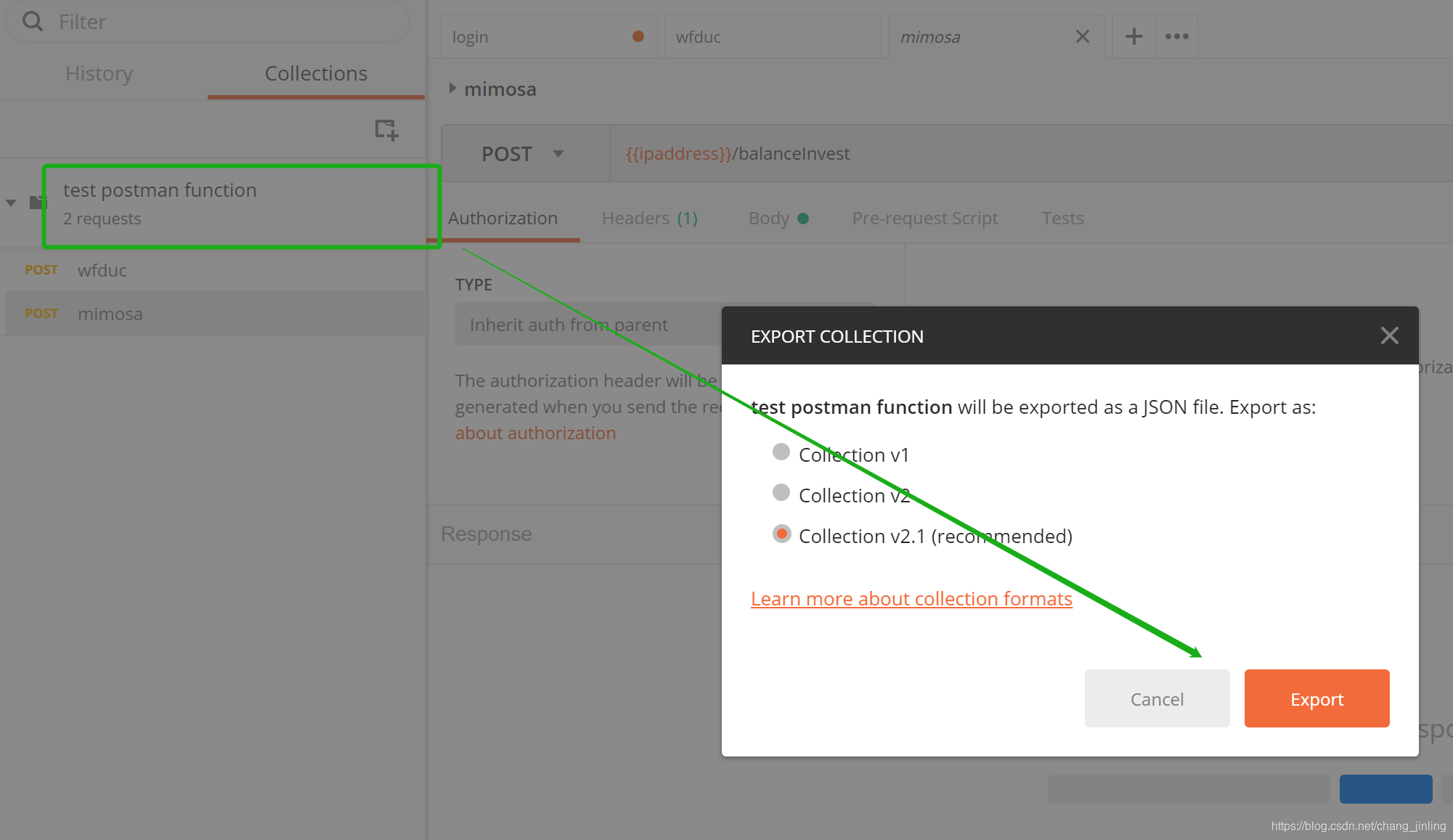The image size is (1453, 840).
Task: Select Collection v2.1 recommended option
Action: 781,534
